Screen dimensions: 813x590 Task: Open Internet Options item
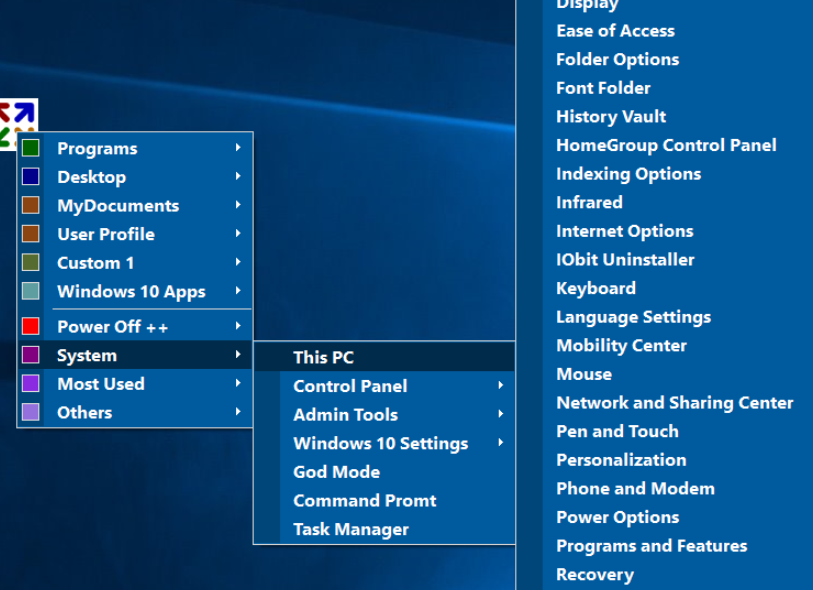[625, 231]
